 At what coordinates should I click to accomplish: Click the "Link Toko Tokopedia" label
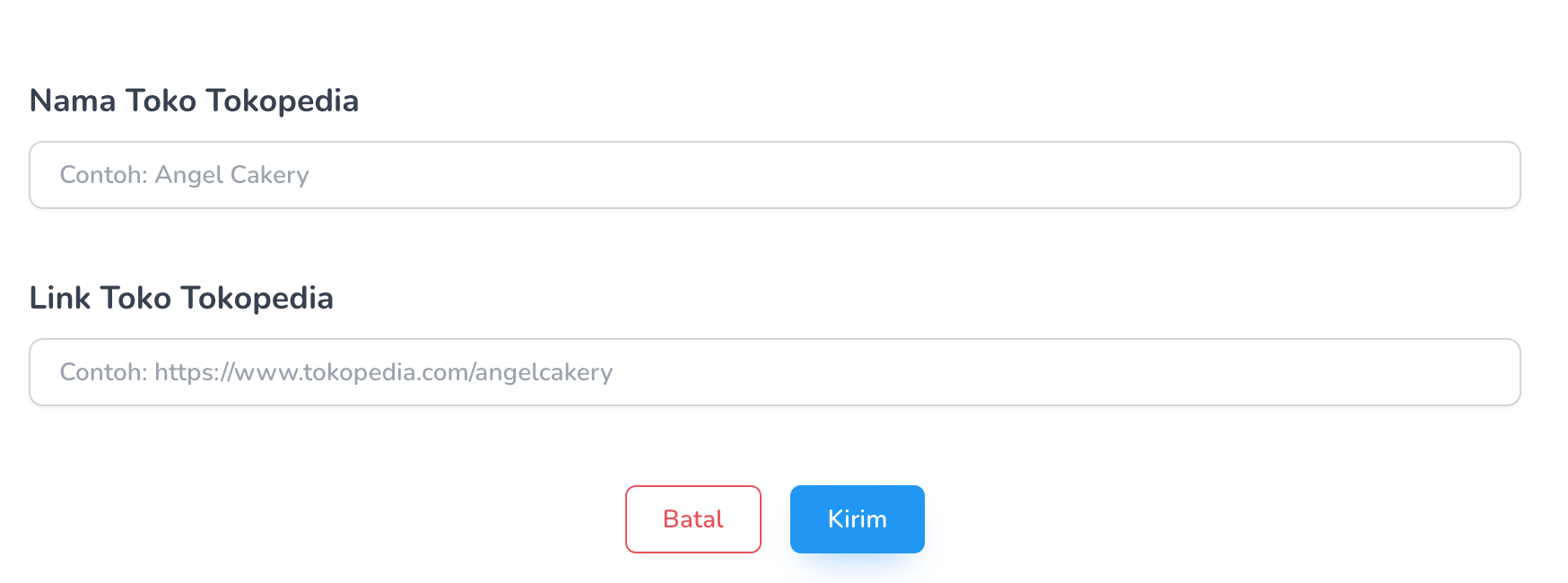tap(181, 298)
